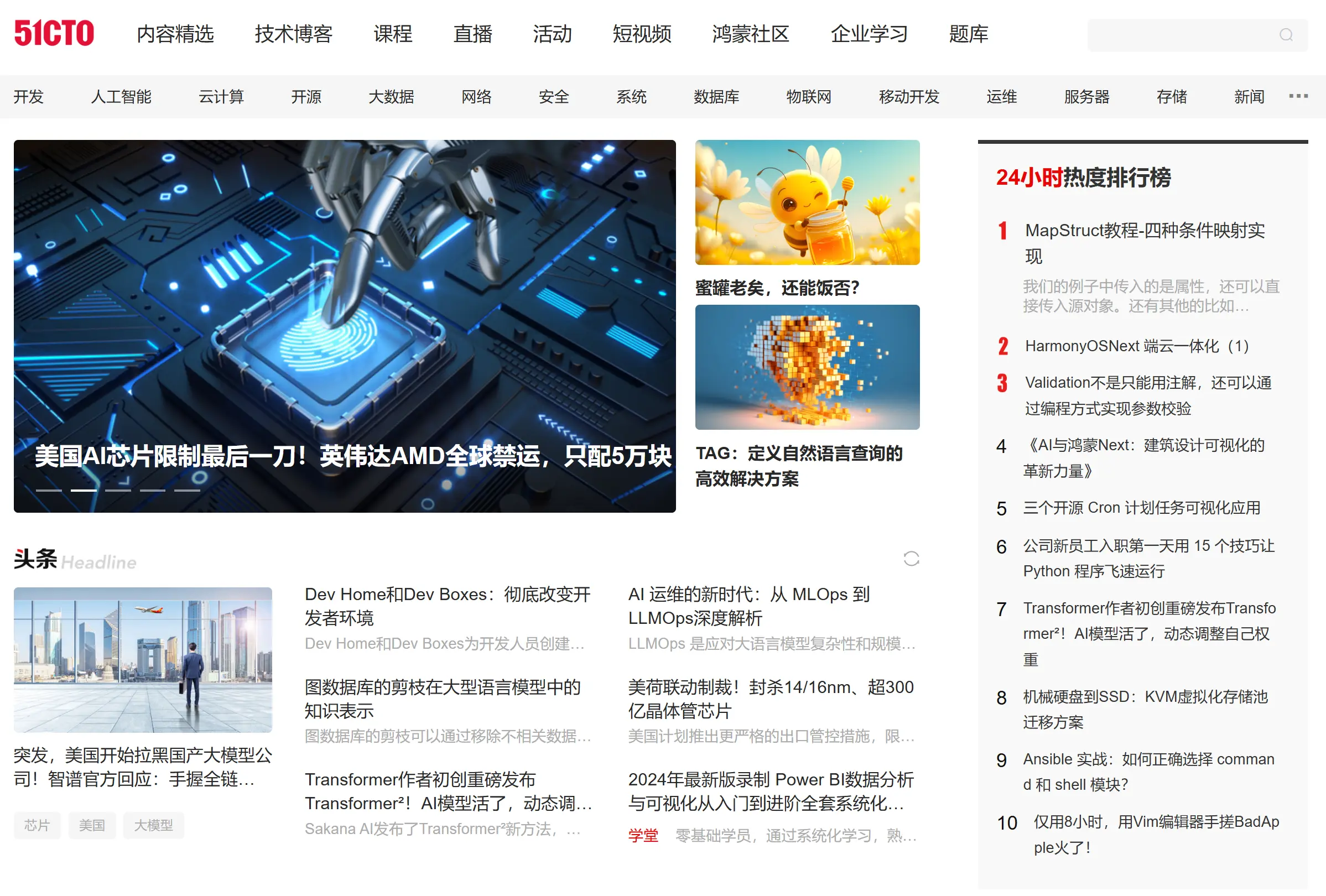This screenshot has width=1326, height=896.
Task: Click the 大模型 tag label
Action: coord(153,825)
